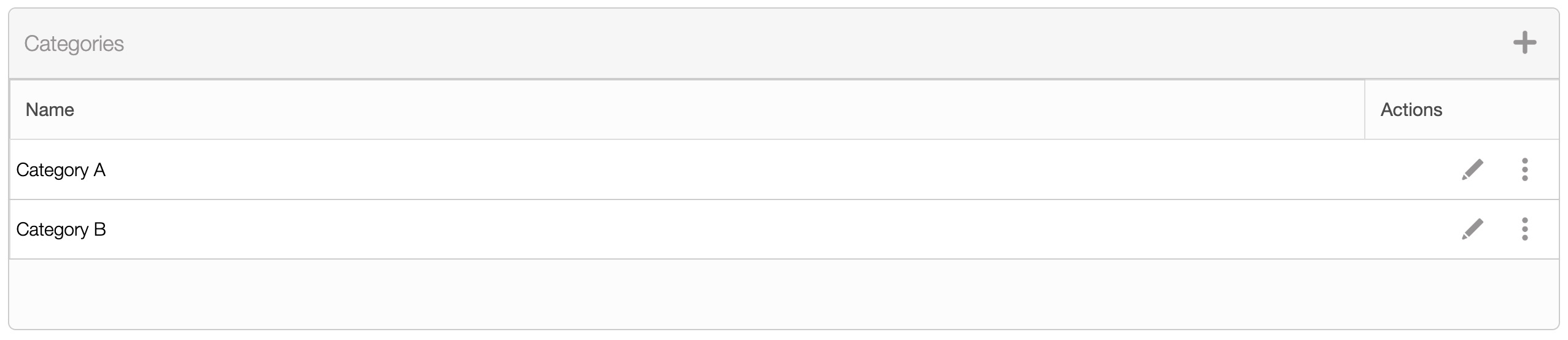
Task: Open the three-dot menu for Category A
Action: [x=1524, y=169]
